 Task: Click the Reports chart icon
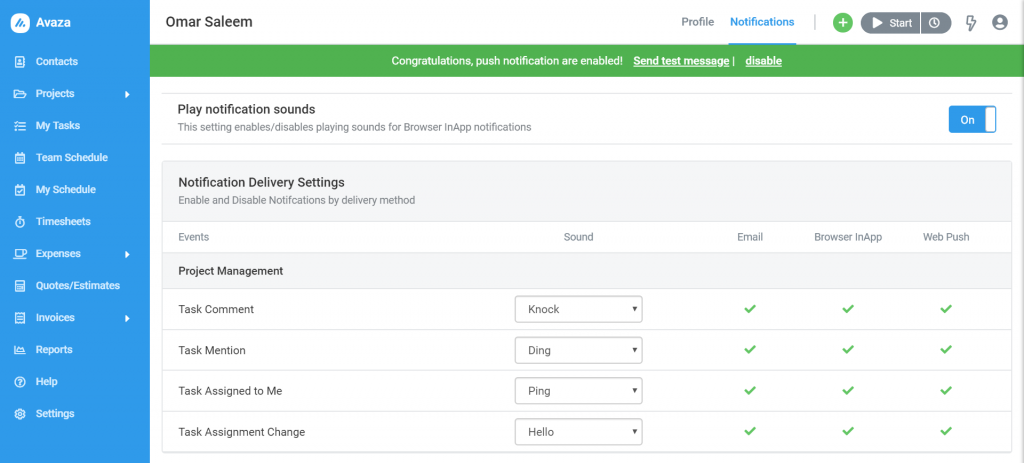(20, 349)
